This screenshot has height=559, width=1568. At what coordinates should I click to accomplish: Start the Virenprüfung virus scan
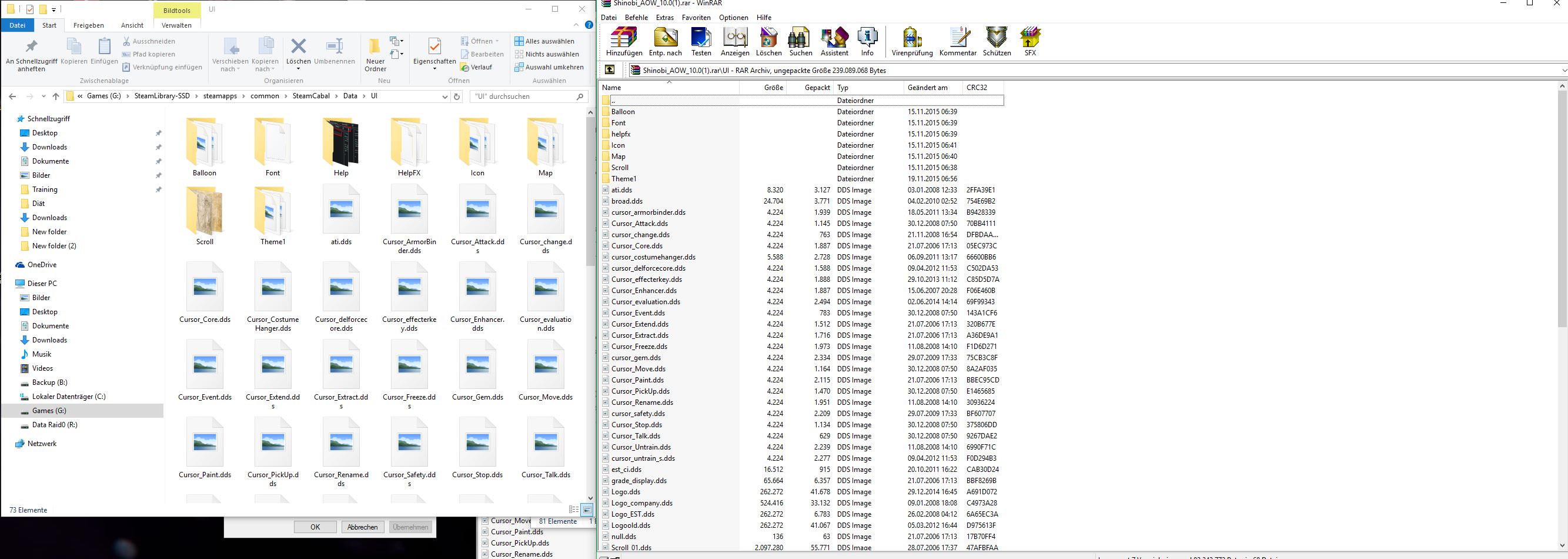912,41
